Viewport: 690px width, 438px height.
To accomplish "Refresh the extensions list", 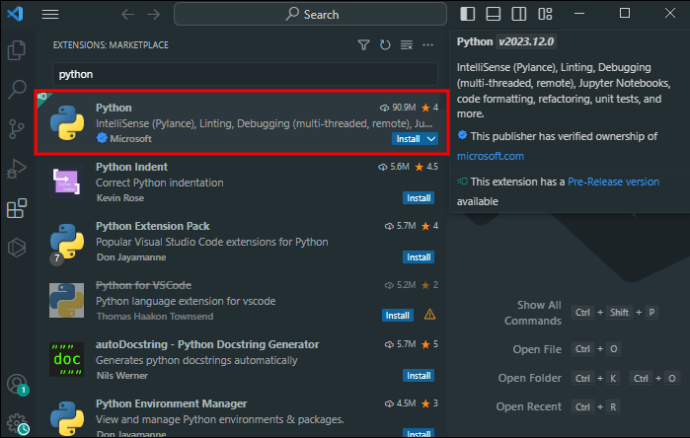I will [385, 45].
